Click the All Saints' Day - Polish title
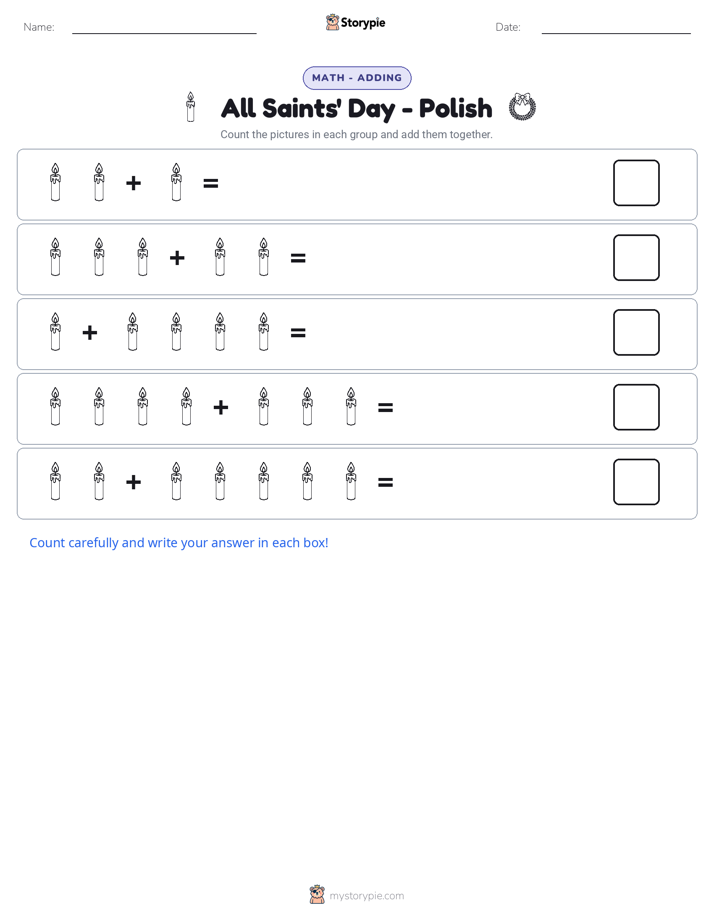Viewport: 714px width, 924px height. pos(356,108)
